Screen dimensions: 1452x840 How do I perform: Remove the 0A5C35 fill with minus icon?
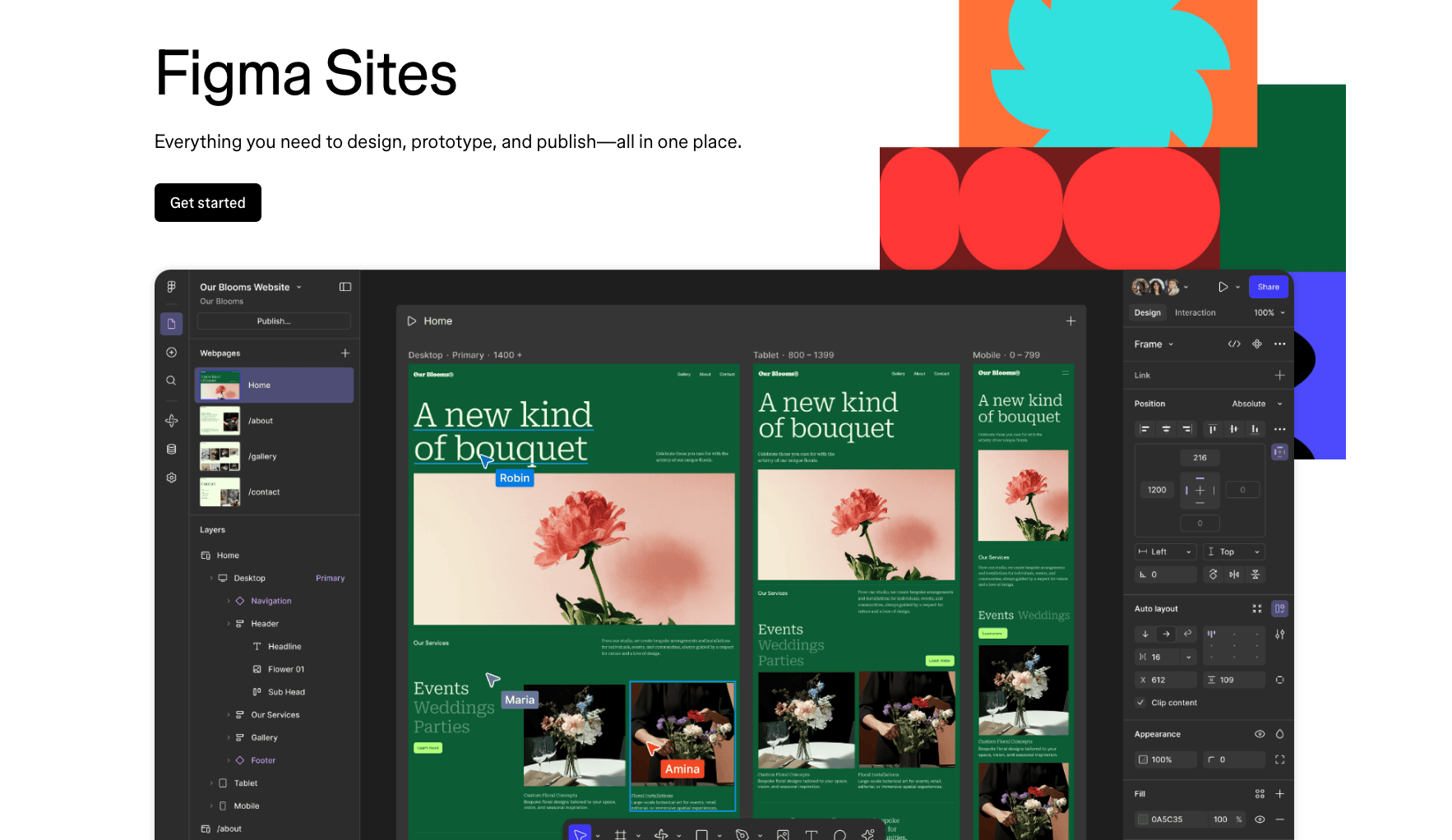[x=1279, y=819]
